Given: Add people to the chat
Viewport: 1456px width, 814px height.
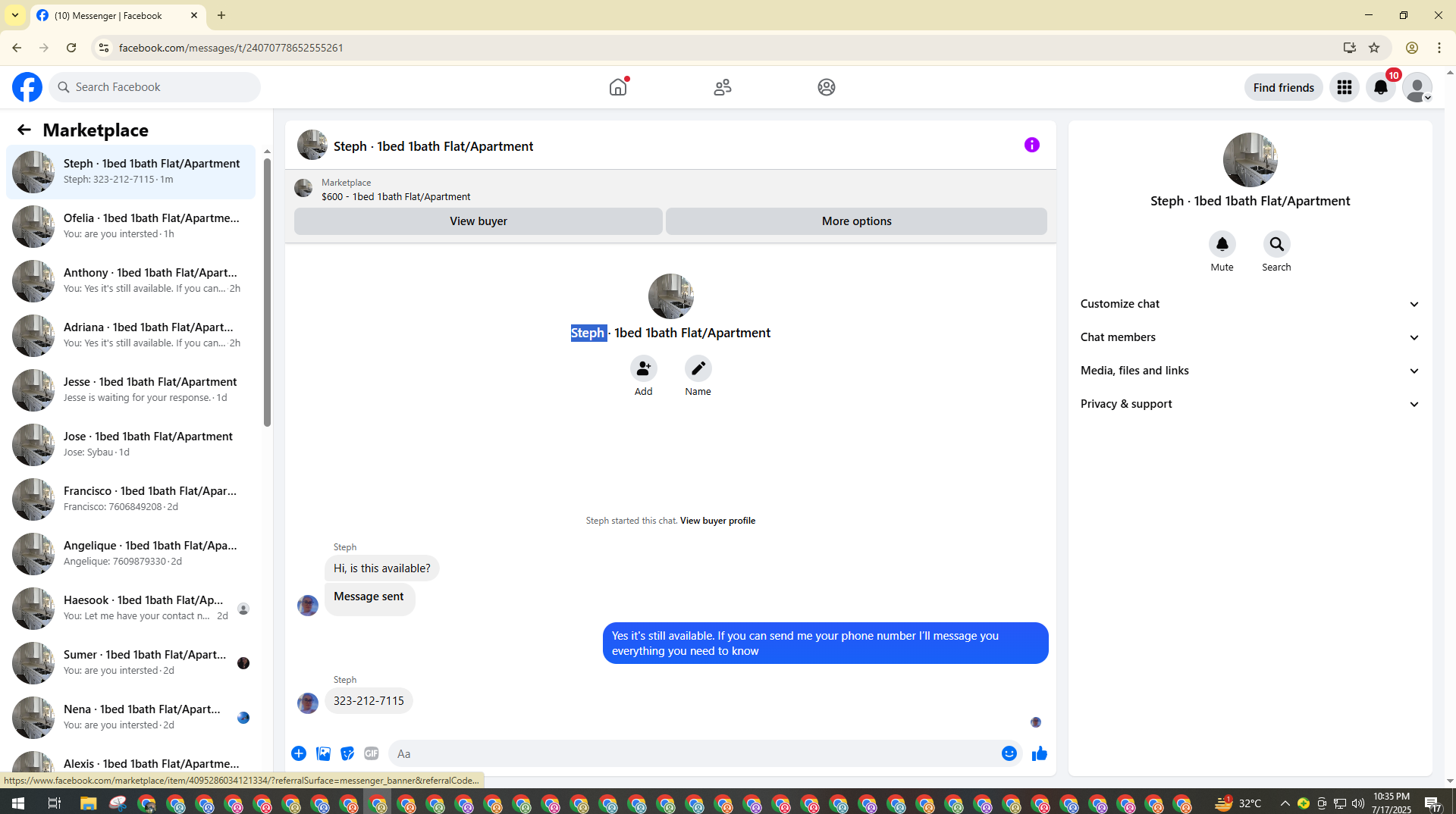Looking at the screenshot, I should tap(643, 368).
